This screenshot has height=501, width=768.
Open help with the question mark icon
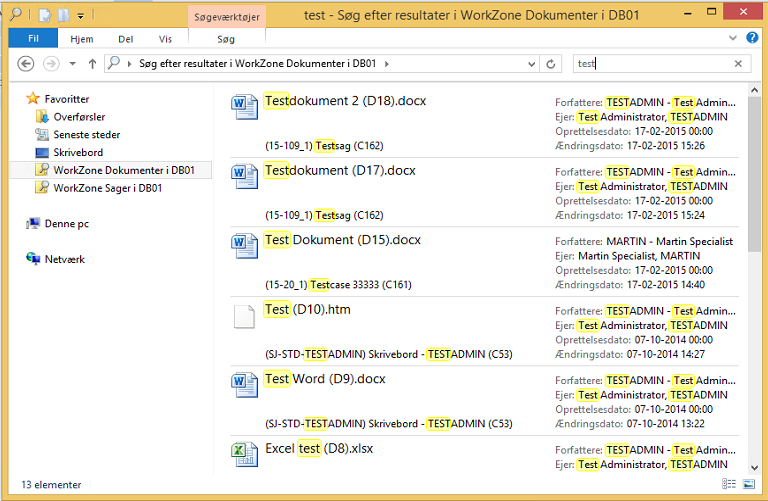[752, 38]
